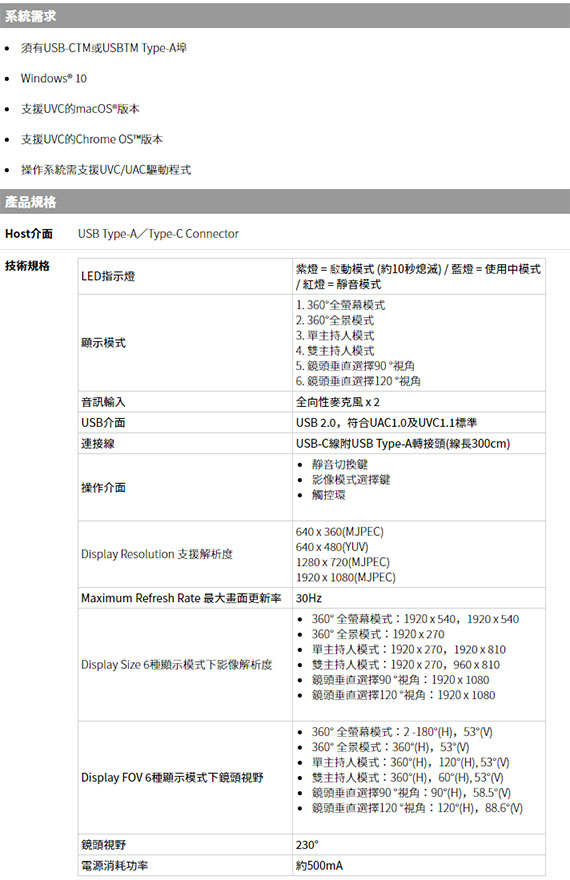
Task: Click the USB Type-A/Type-C Connector text
Action: (x=158, y=233)
